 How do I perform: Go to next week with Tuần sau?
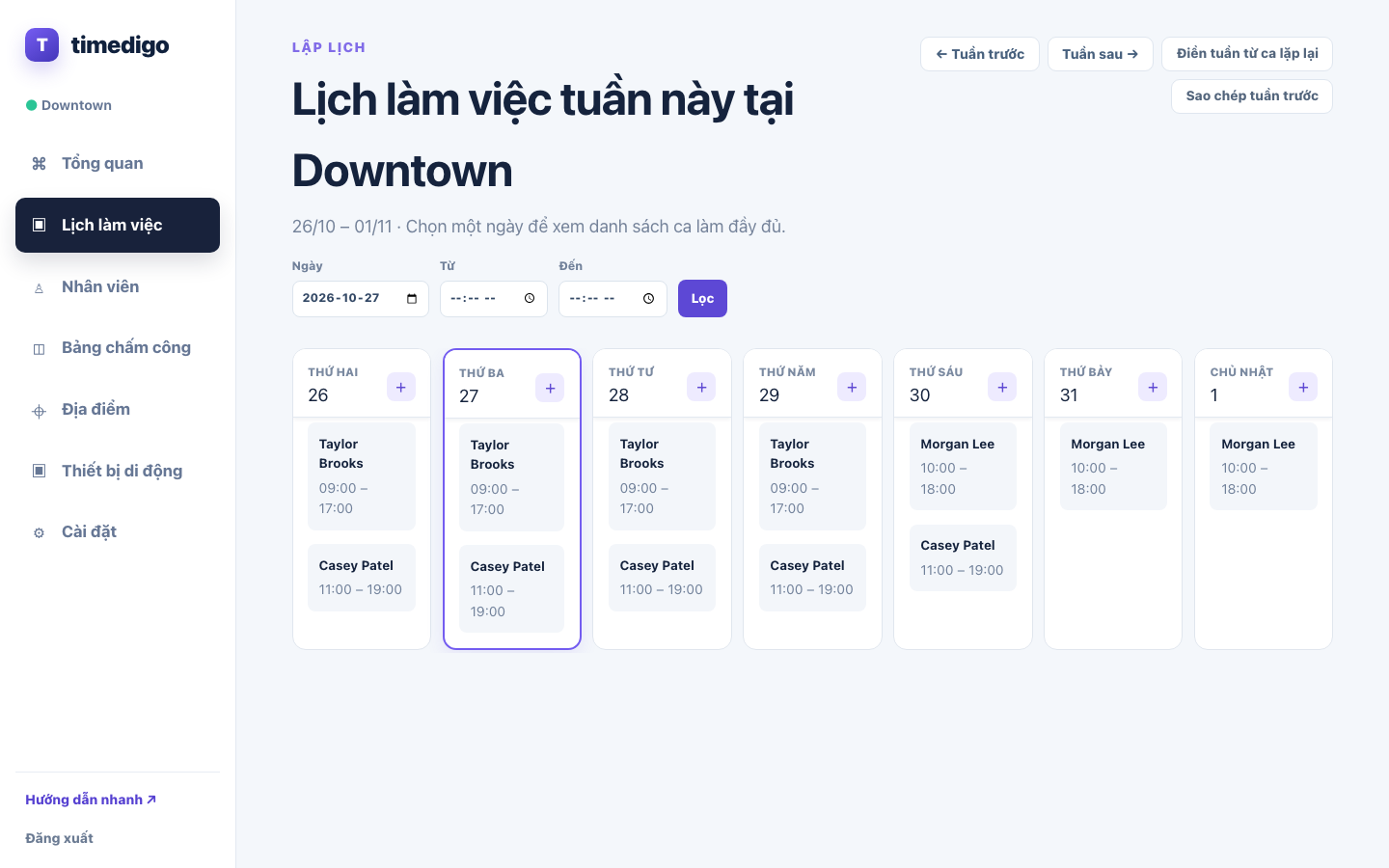click(x=1101, y=54)
